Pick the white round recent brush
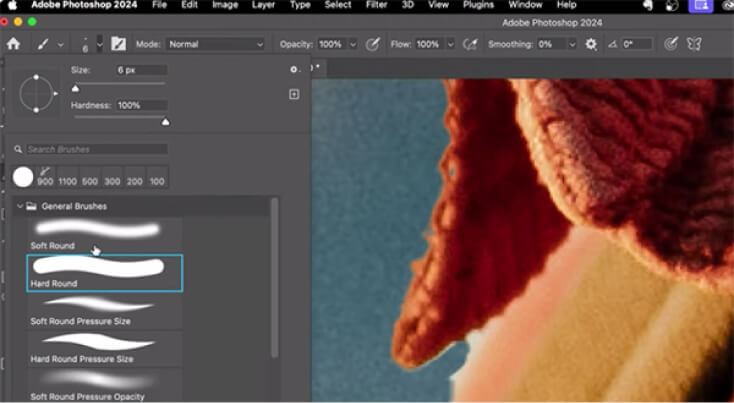 click(23, 177)
